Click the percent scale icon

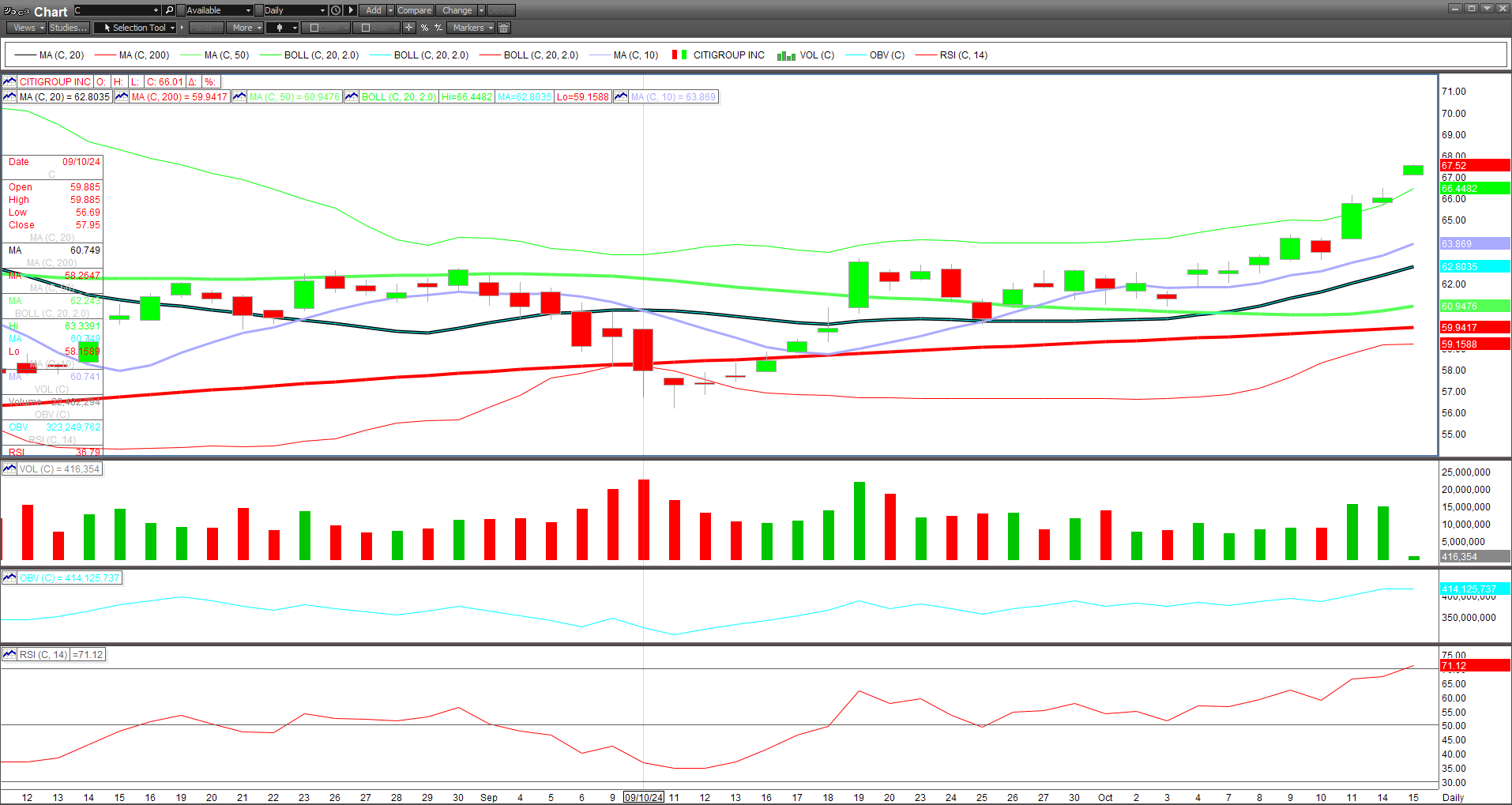424,28
